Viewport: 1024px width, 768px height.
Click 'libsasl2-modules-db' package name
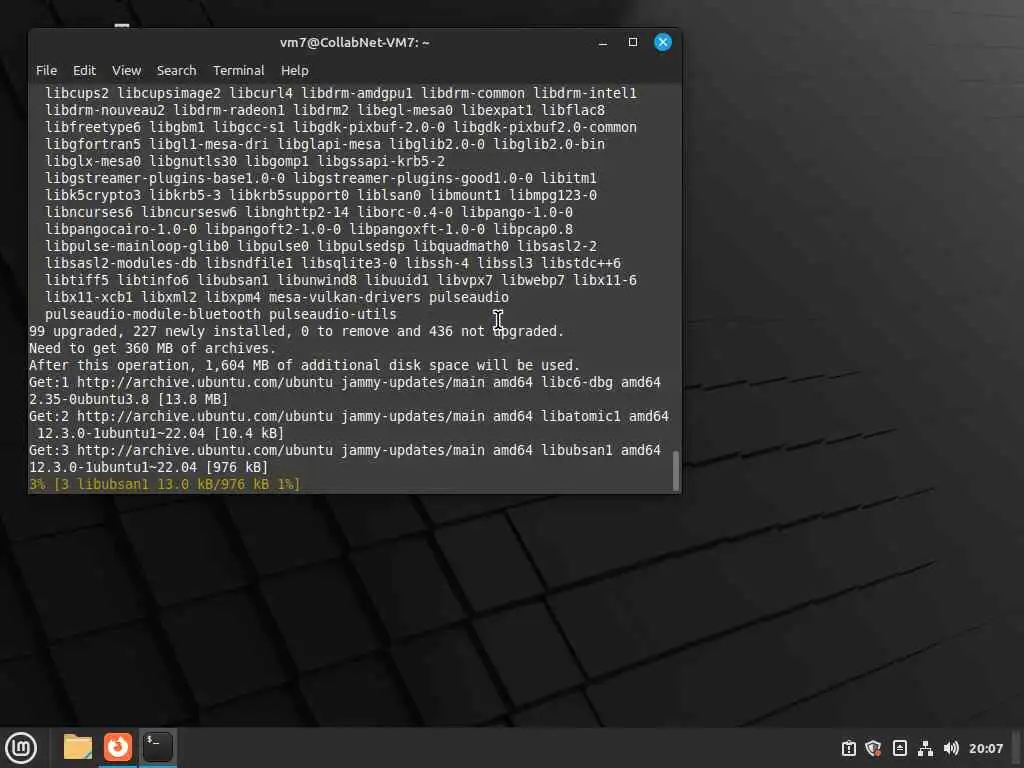[121, 263]
